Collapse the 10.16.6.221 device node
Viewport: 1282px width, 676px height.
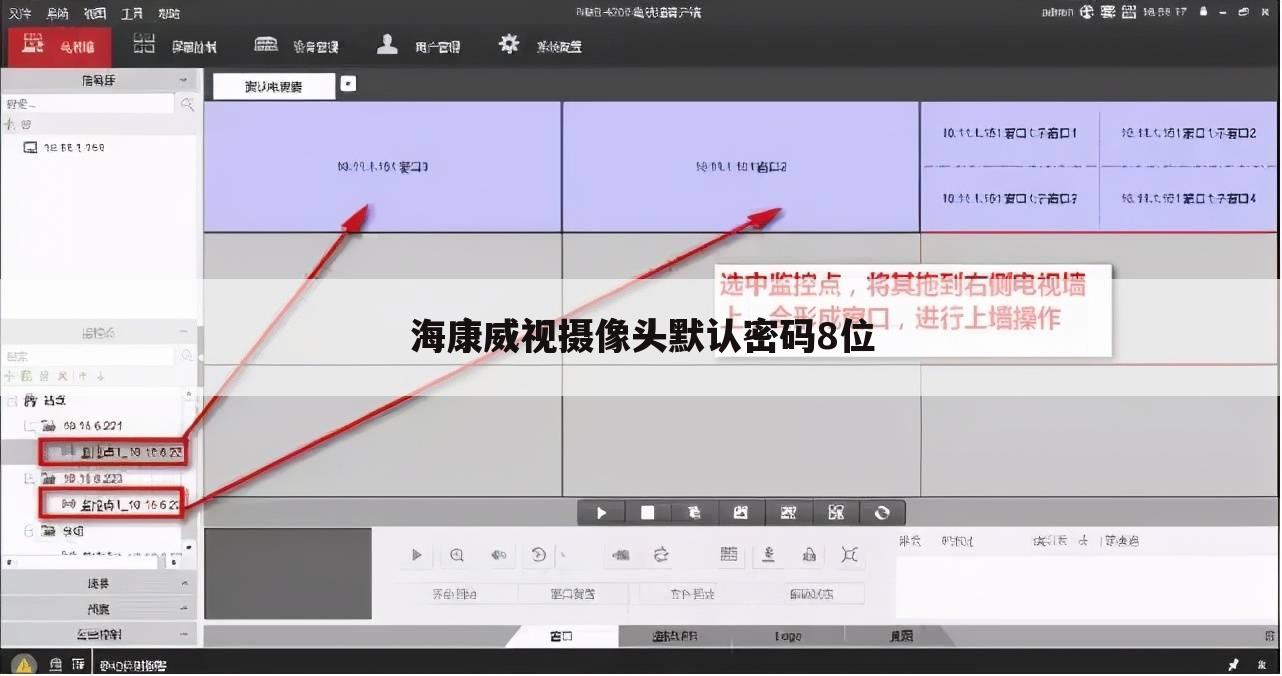31,426
